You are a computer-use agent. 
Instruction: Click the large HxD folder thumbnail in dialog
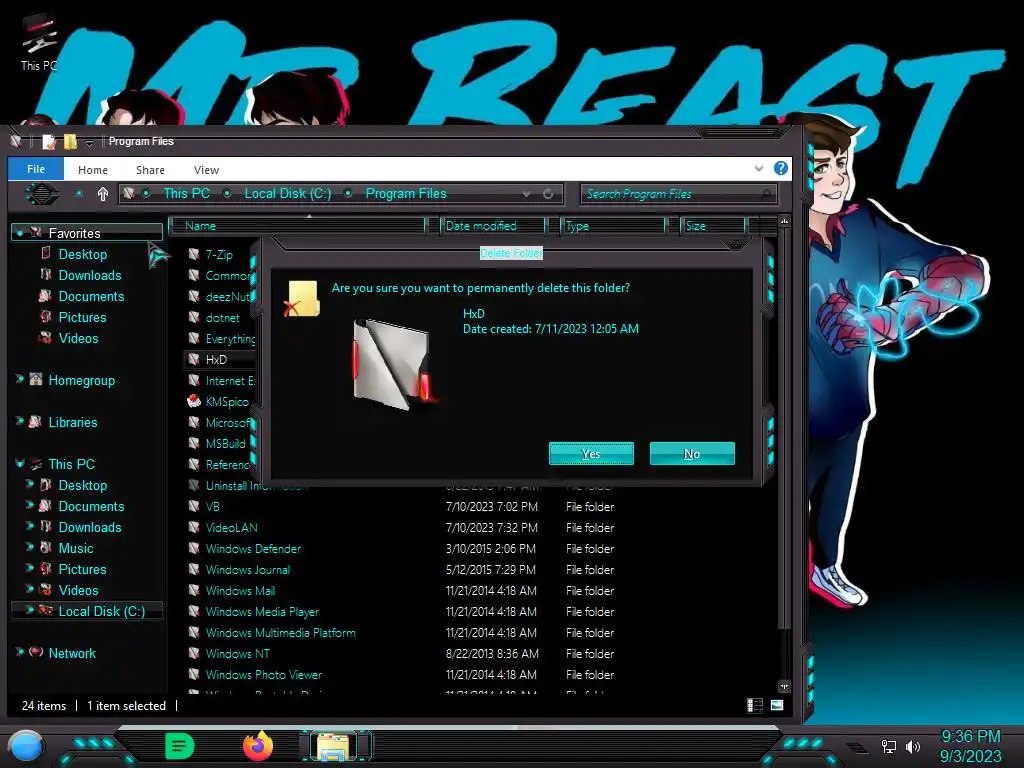(x=394, y=363)
